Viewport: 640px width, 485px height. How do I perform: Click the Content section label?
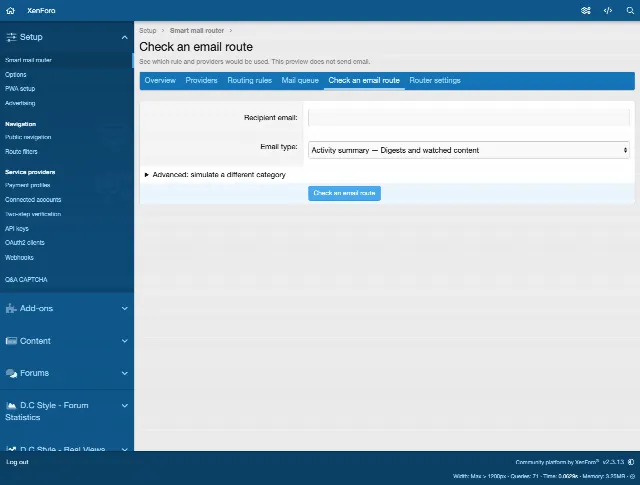(x=35, y=341)
